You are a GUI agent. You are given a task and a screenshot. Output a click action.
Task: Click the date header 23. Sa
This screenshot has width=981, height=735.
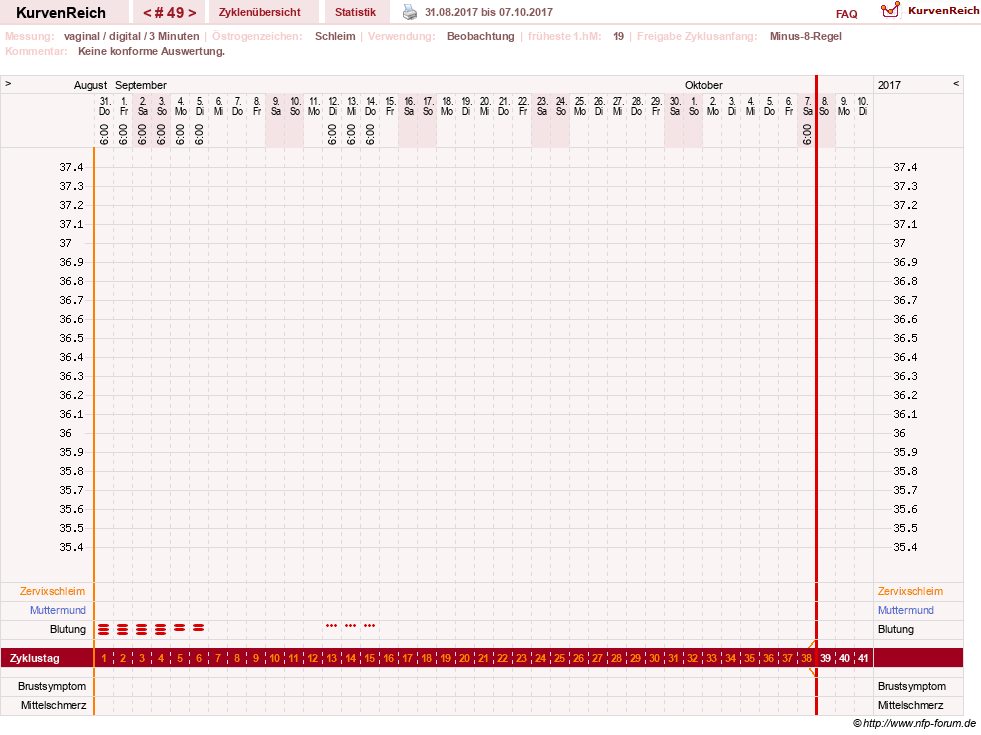tap(542, 106)
